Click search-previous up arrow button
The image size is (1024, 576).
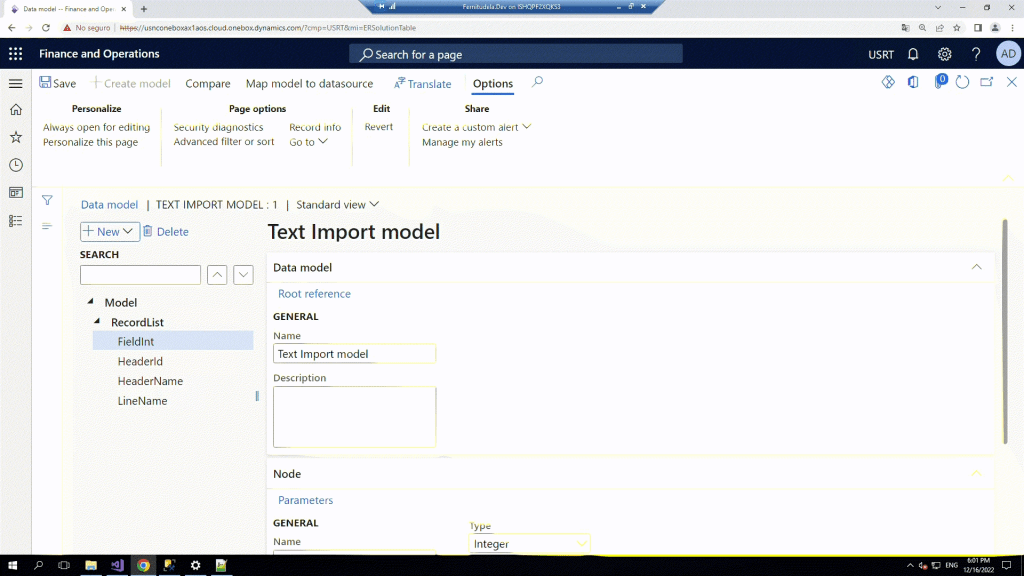[217, 275]
